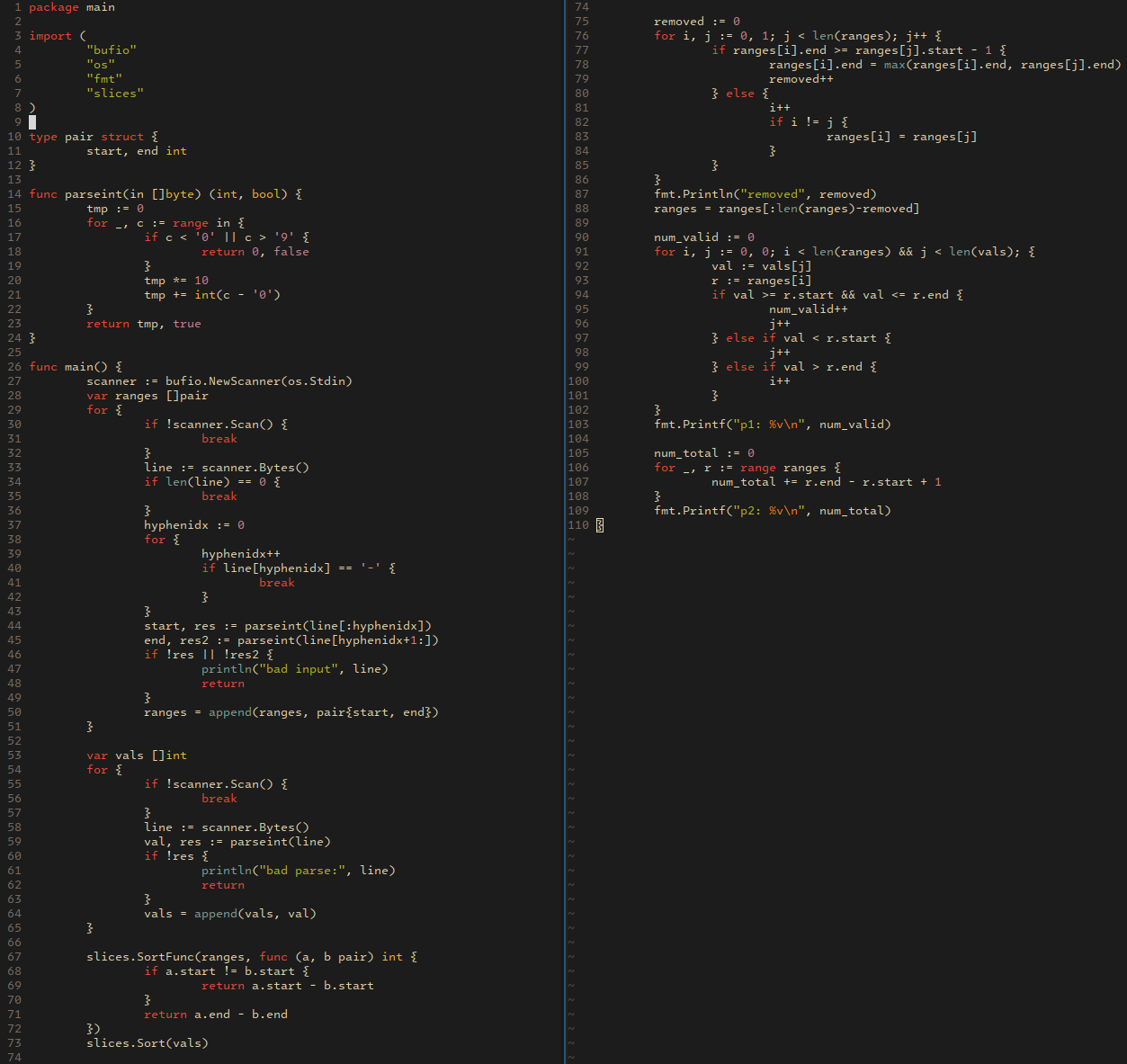Click the 'slices.Sort(vals)' line
The width and height of the screenshot is (1127, 1064).
148,1043
